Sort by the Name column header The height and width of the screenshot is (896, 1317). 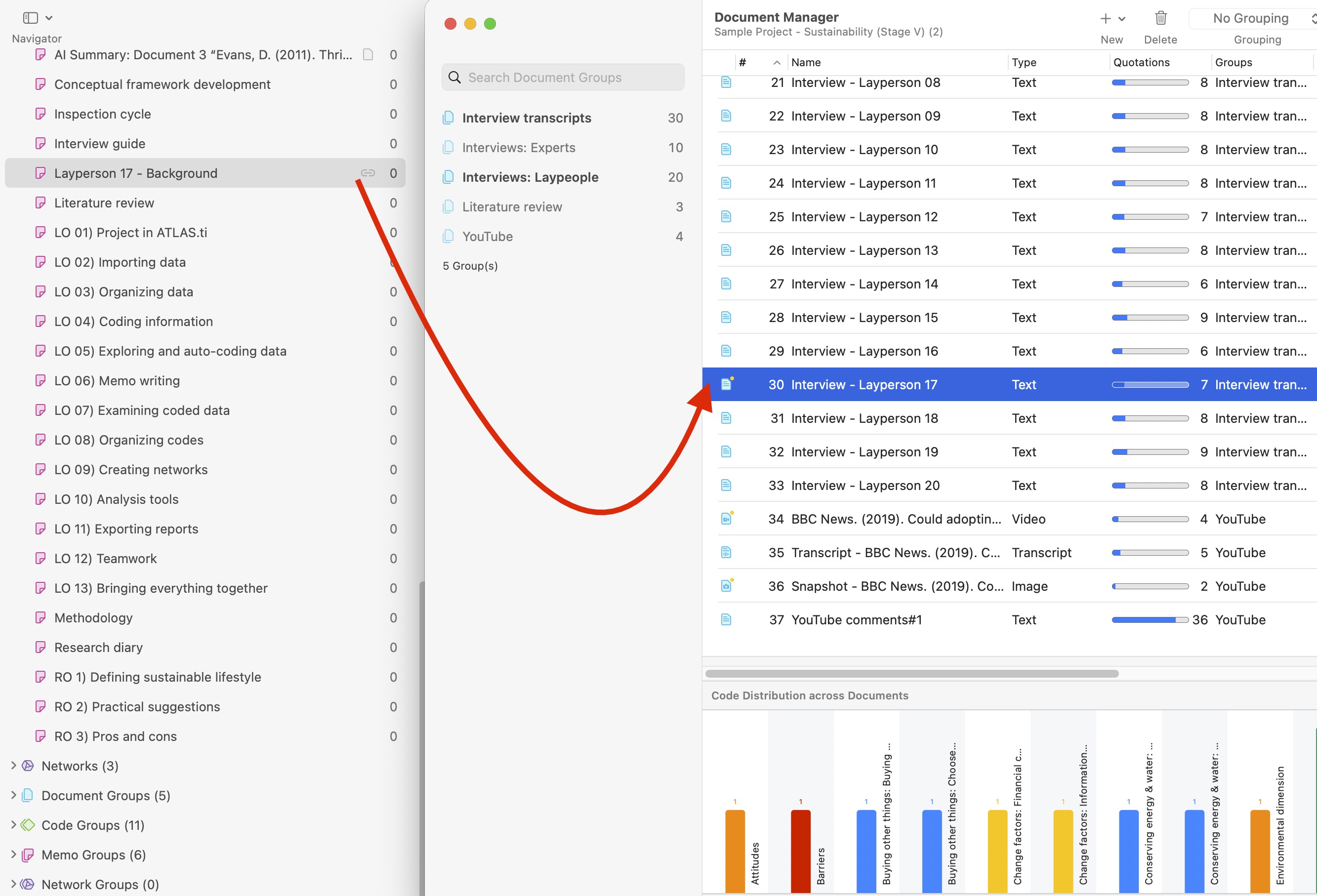[x=805, y=62]
